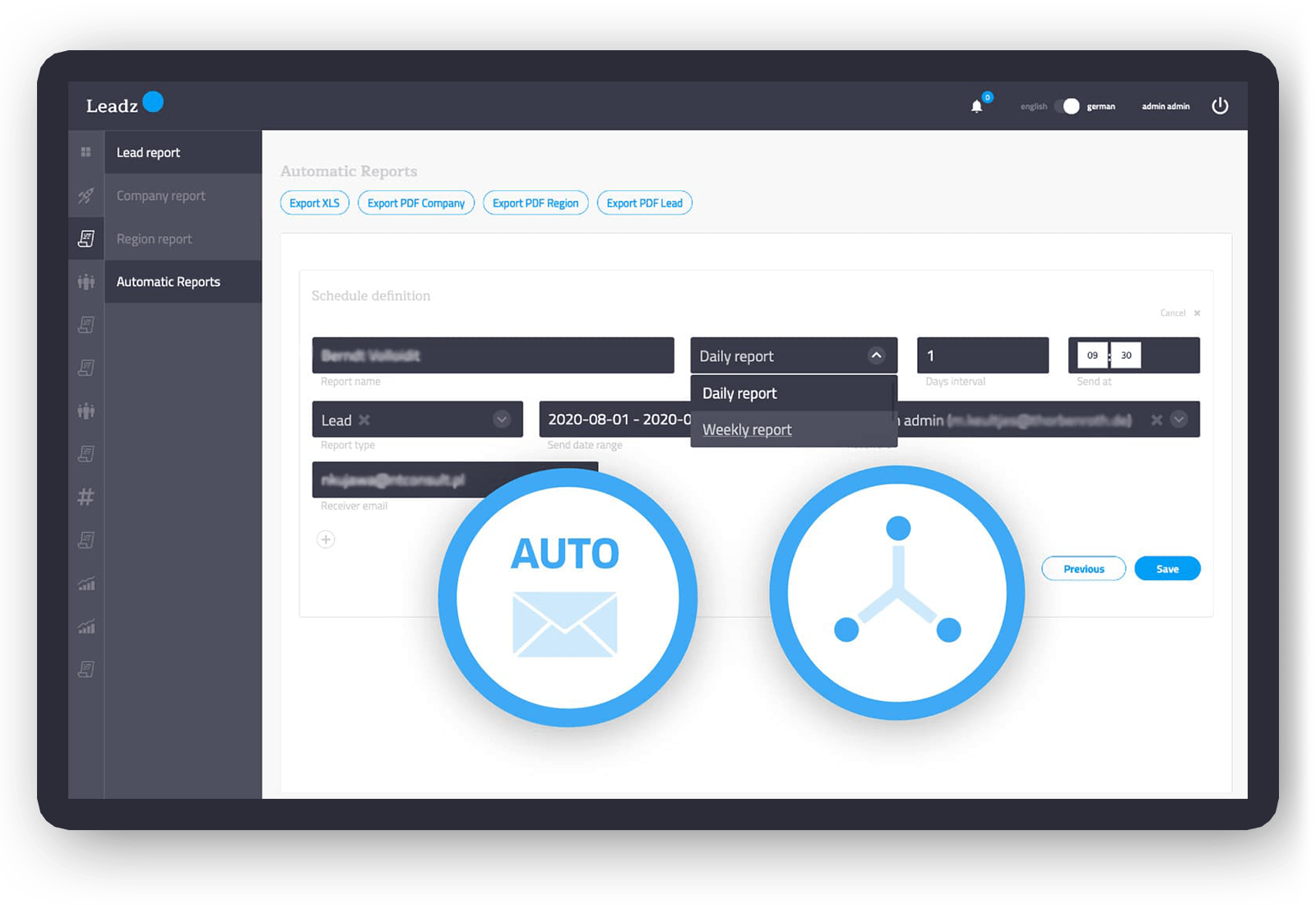Click the Schedule definition heading
The width and height of the screenshot is (1316, 905).
tap(371, 295)
